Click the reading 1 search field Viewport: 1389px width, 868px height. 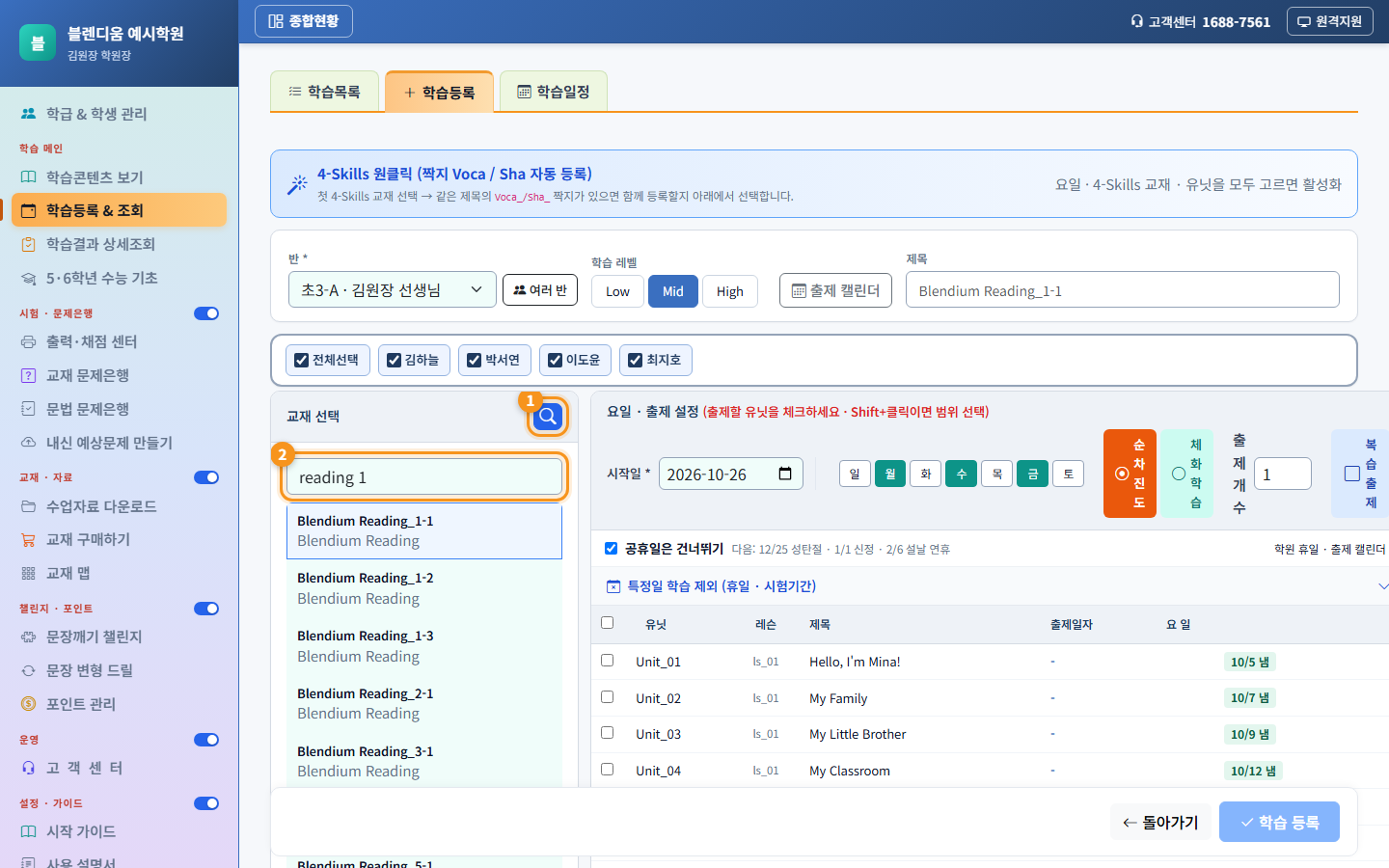pyautogui.click(x=424, y=477)
